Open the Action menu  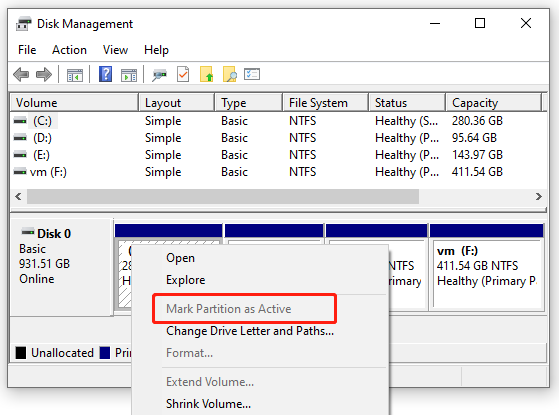[70, 50]
